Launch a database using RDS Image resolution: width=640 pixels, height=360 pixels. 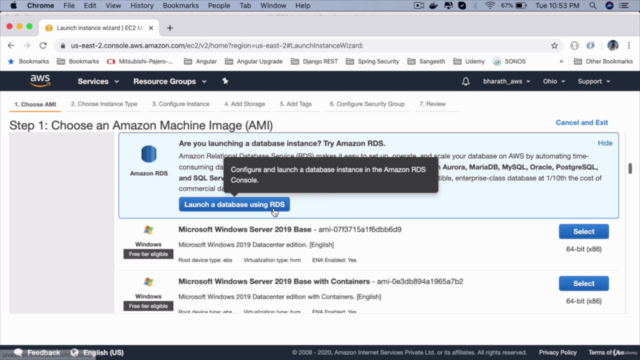234,204
